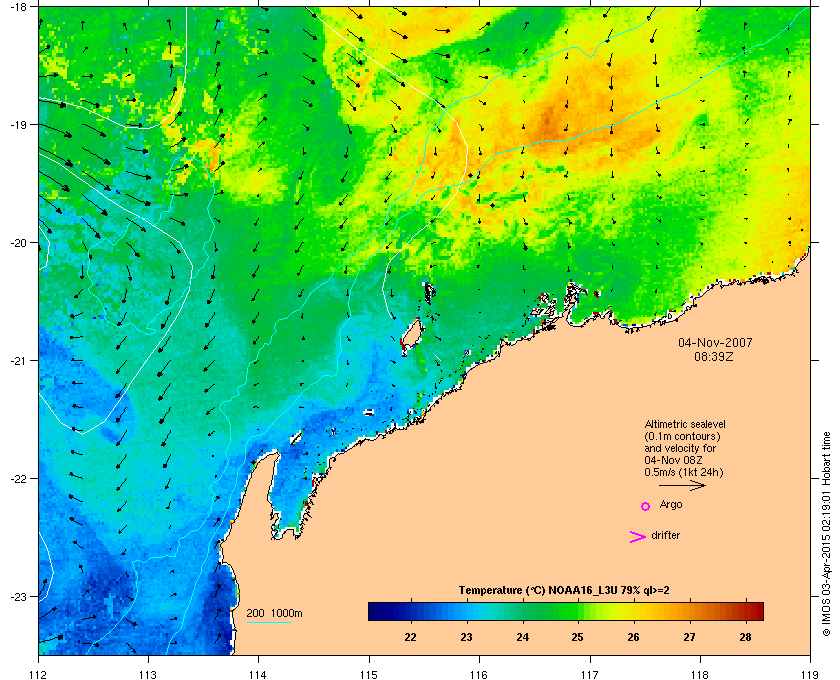Screen dimensions: 840x680
Task: Click the elongated island near 115.4, -20.8
Action: (x=411, y=335)
